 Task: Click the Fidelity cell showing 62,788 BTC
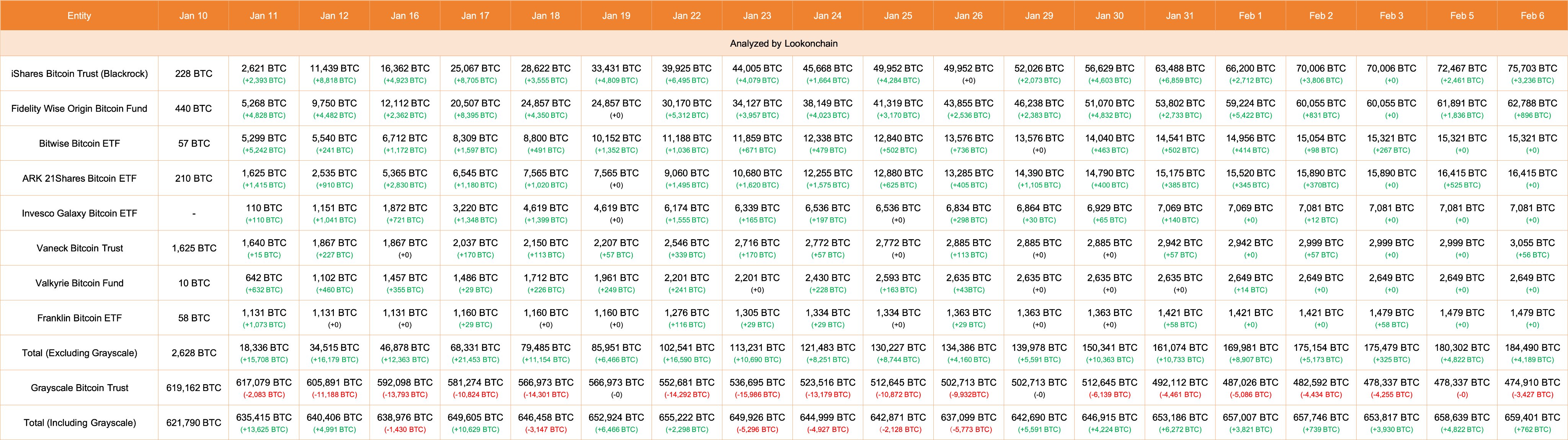(x=1532, y=108)
